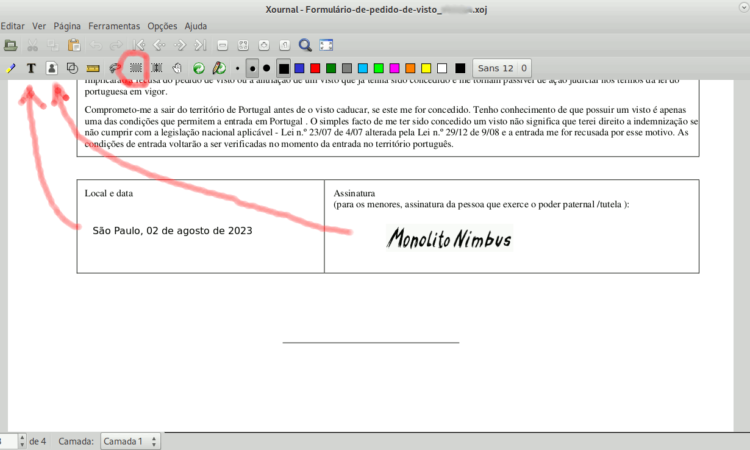Click the fit page width icon

[x=243, y=45]
